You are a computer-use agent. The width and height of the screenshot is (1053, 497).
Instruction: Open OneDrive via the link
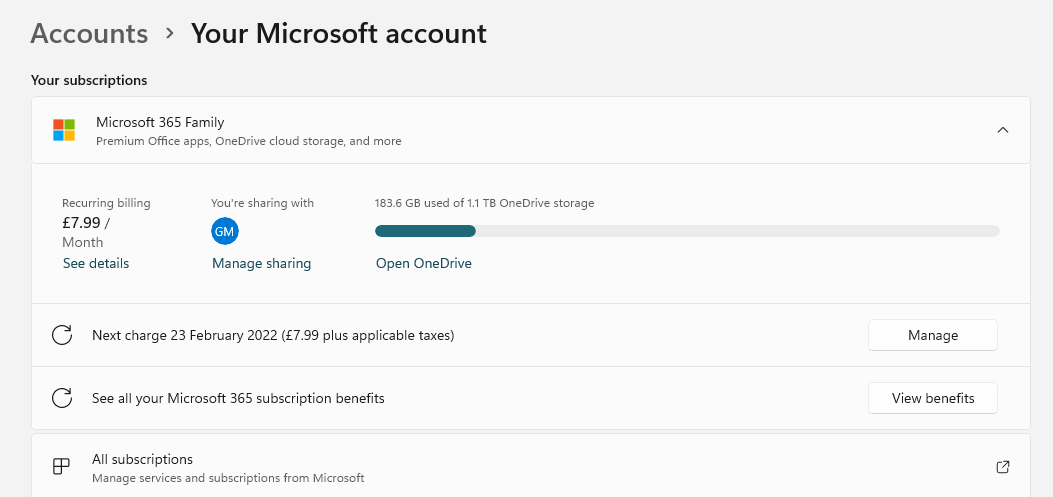pyautogui.click(x=424, y=263)
